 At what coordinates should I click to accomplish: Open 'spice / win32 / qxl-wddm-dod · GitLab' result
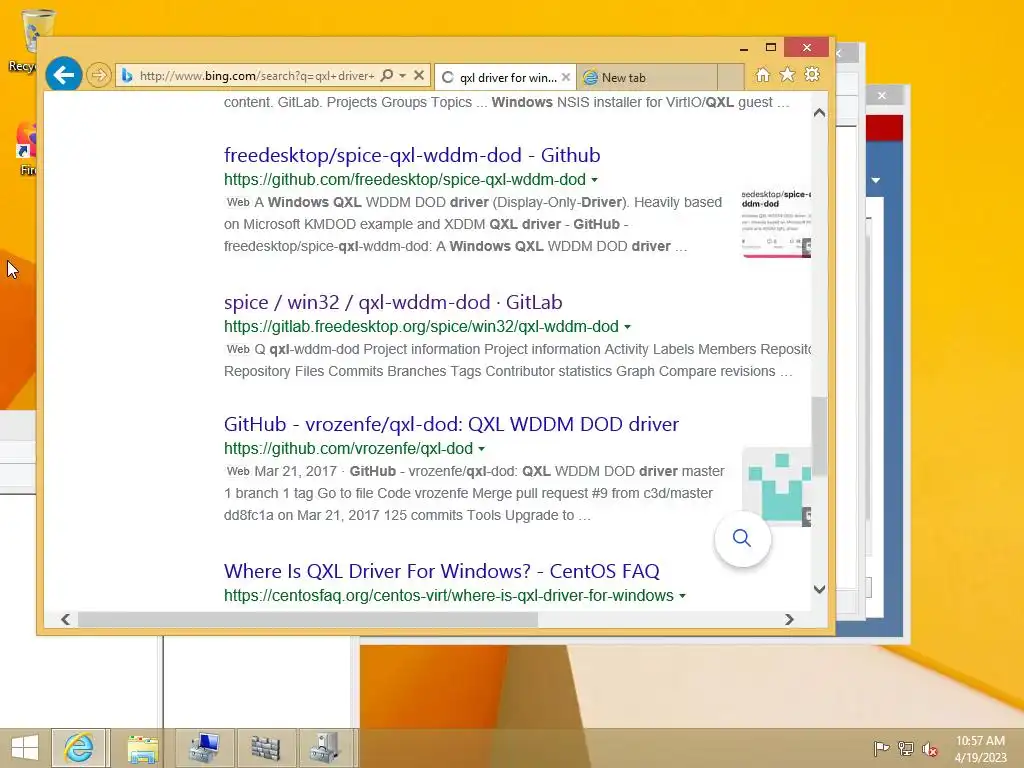pyautogui.click(x=393, y=302)
